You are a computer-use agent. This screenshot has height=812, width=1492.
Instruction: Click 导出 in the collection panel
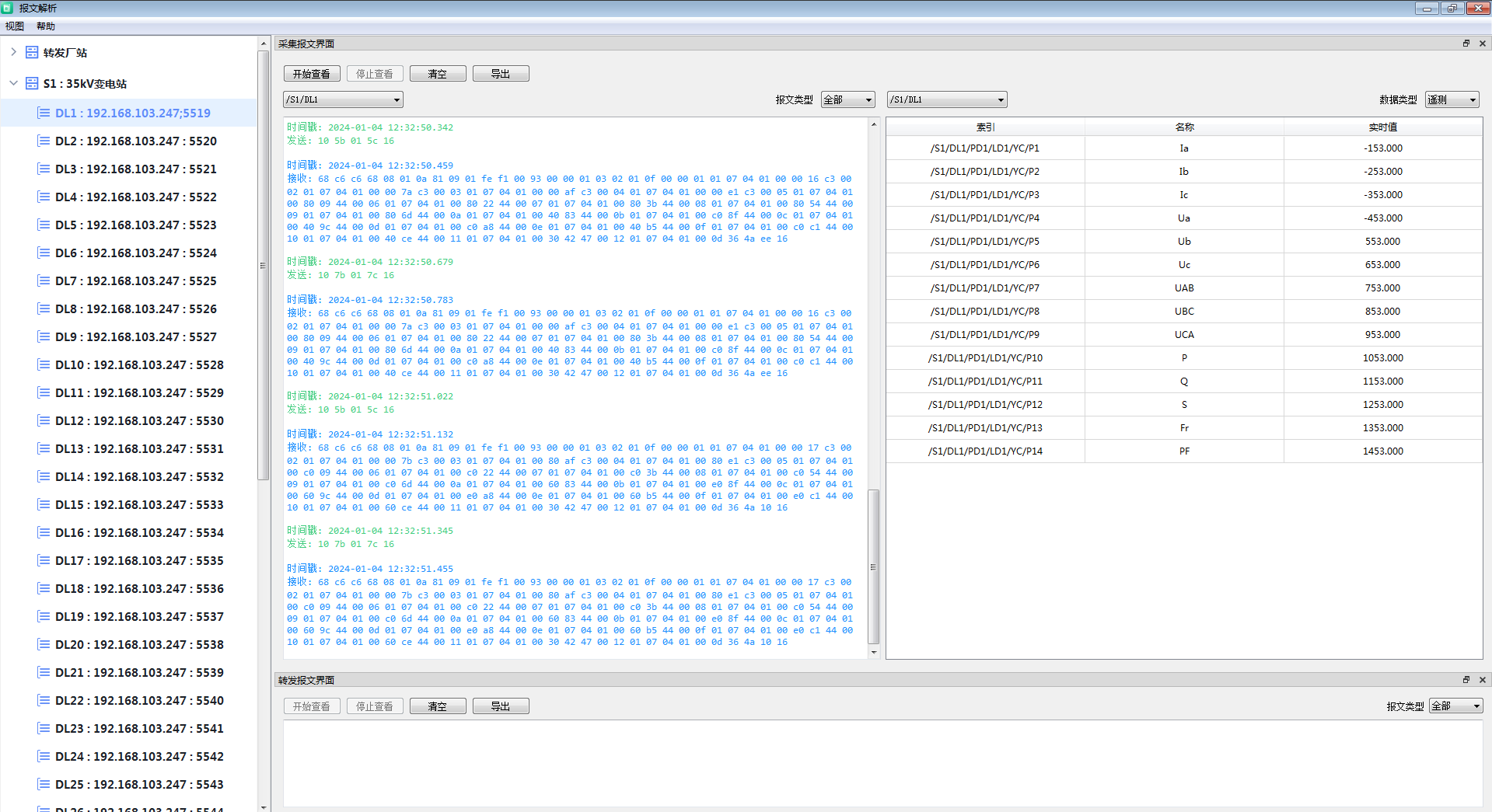coord(501,74)
